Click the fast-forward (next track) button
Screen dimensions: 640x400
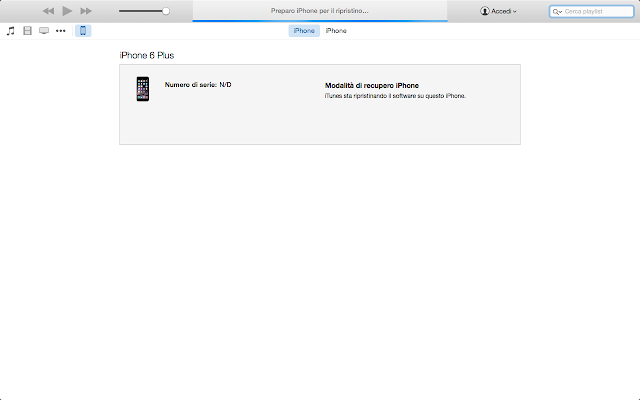[86, 11]
